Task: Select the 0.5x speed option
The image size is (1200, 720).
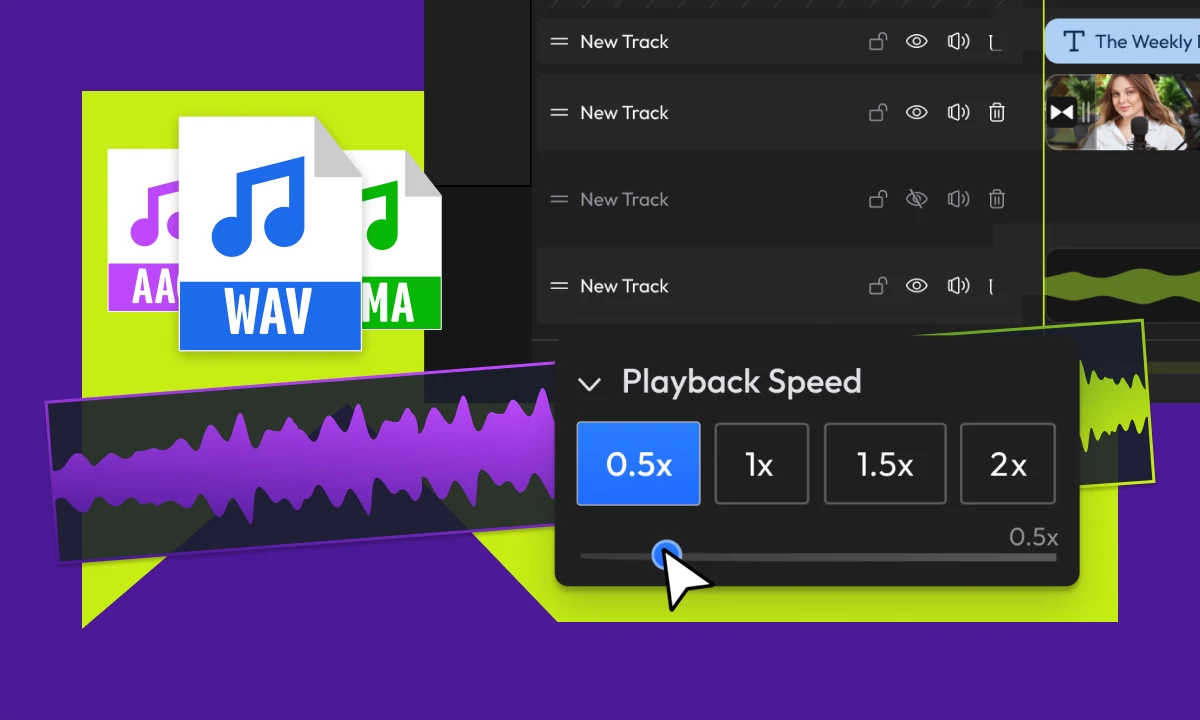Action: tap(638, 464)
